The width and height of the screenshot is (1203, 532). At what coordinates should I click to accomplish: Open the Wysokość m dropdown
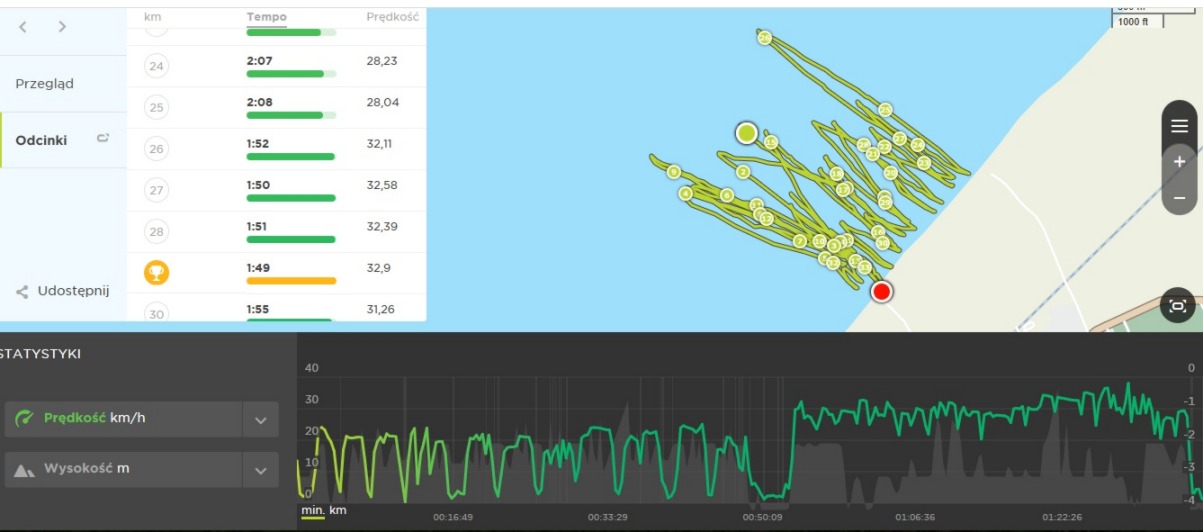pos(261,470)
